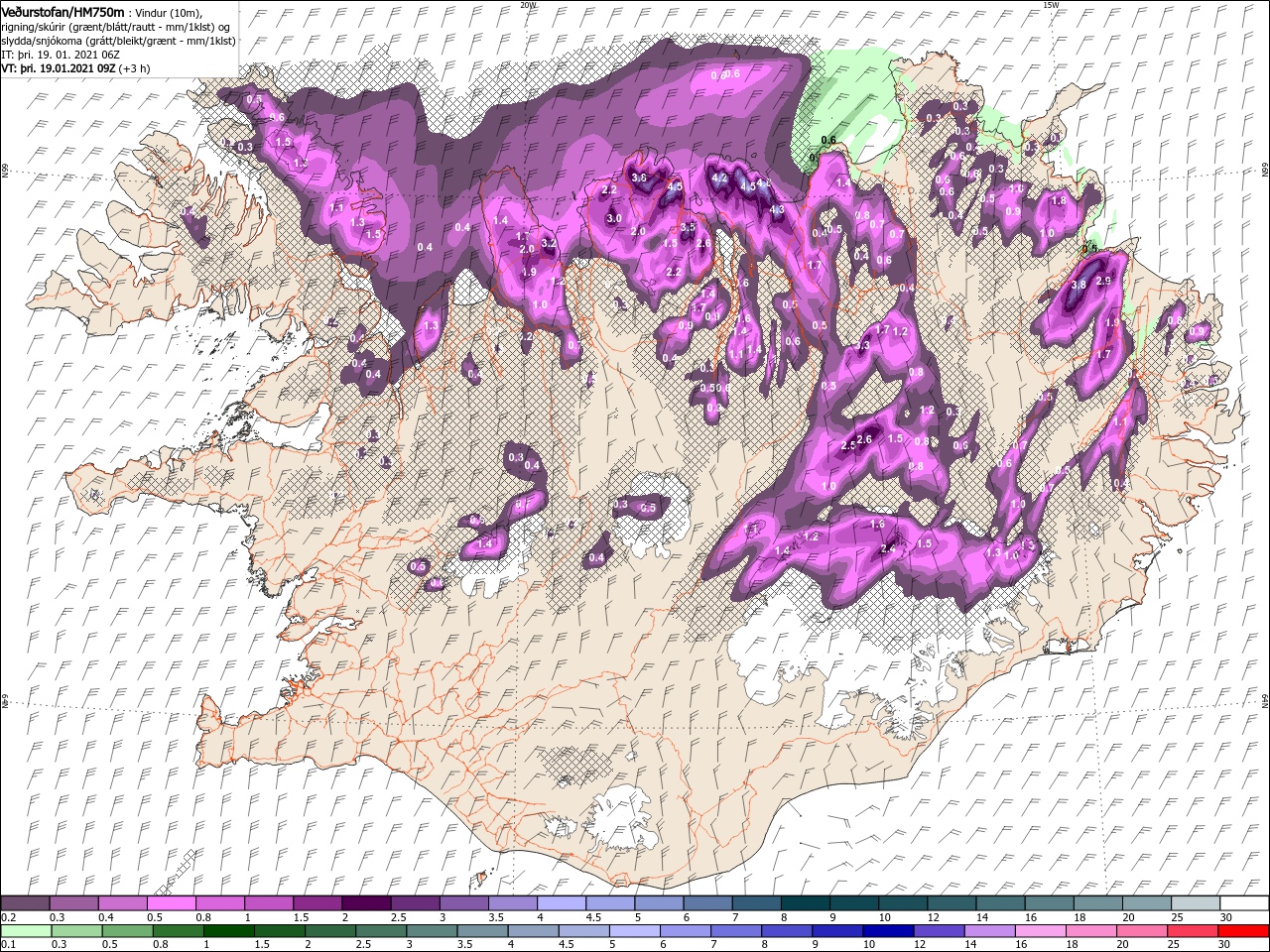Click the 'VT: þri. 19.01.2021 09Z (+3 h)' line
This screenshot has height=952, width=1270.
click(x=76, y=68)
